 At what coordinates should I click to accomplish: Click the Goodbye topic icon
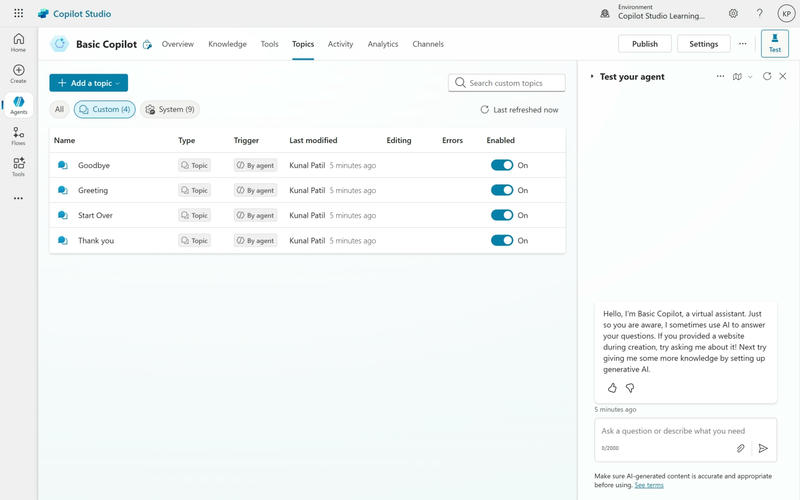[63, 165]
